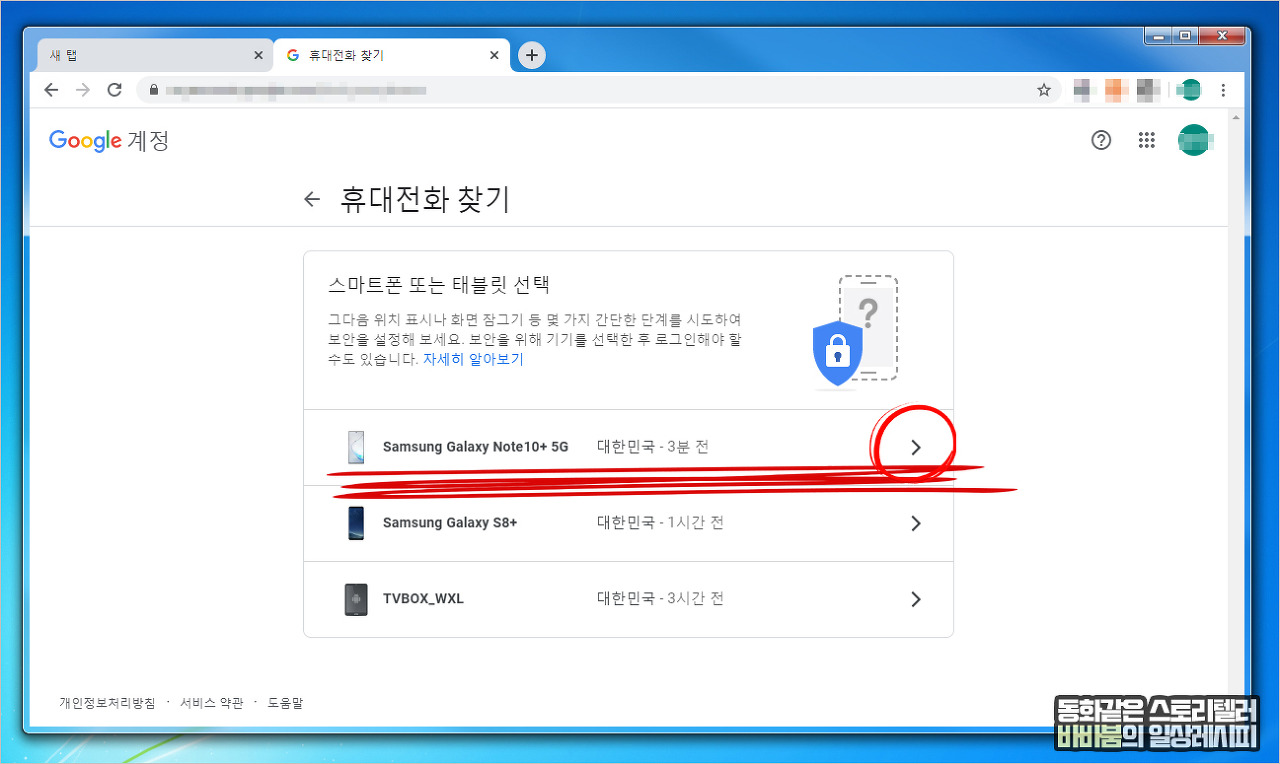Select the 휴대전화 찾기 tab

click(x=392, y=56)
